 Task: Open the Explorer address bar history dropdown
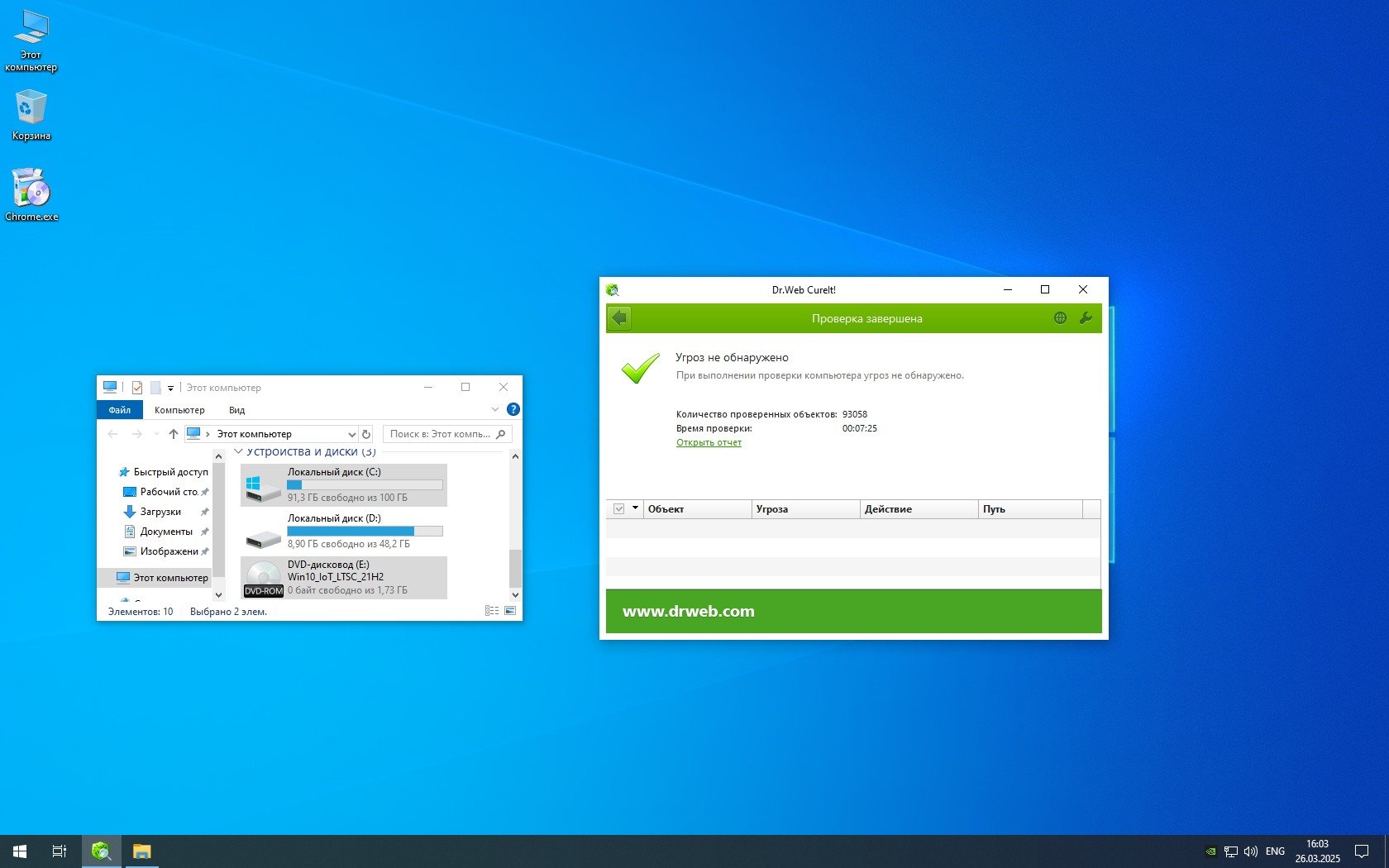click(351, 434)
